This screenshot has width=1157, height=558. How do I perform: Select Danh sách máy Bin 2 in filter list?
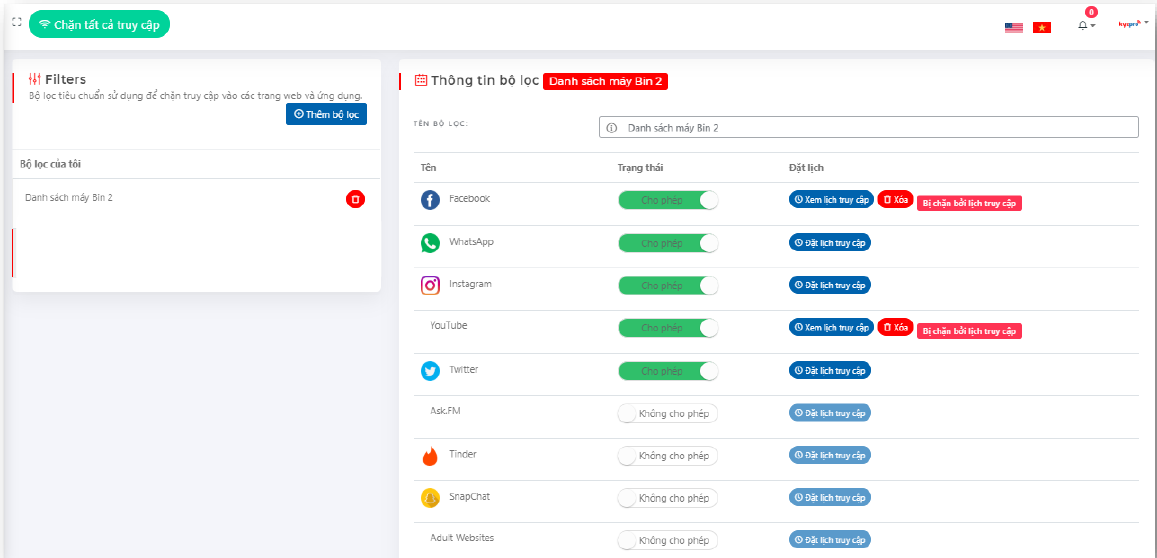coord(69,198)
